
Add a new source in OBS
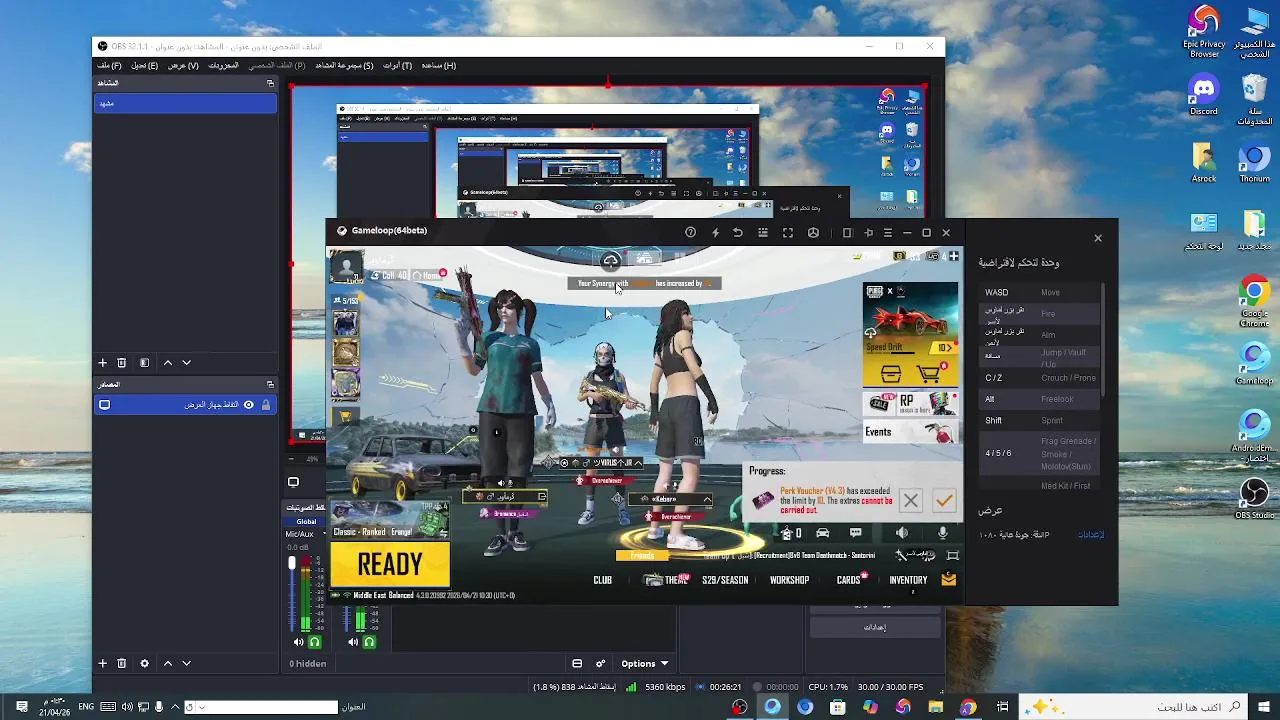(102, 663)
